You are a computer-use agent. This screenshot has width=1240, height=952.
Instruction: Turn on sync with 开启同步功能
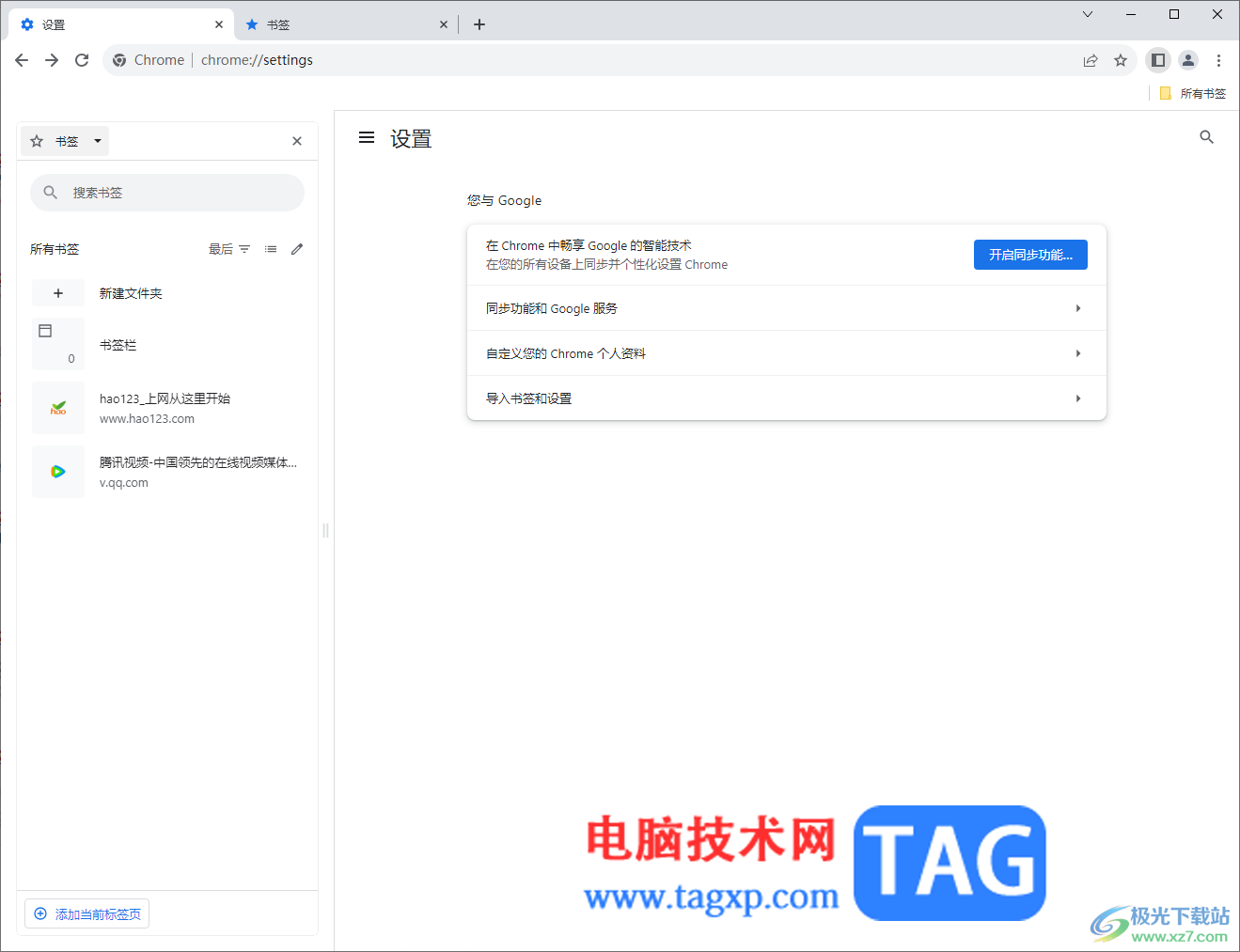(1030, 255)
